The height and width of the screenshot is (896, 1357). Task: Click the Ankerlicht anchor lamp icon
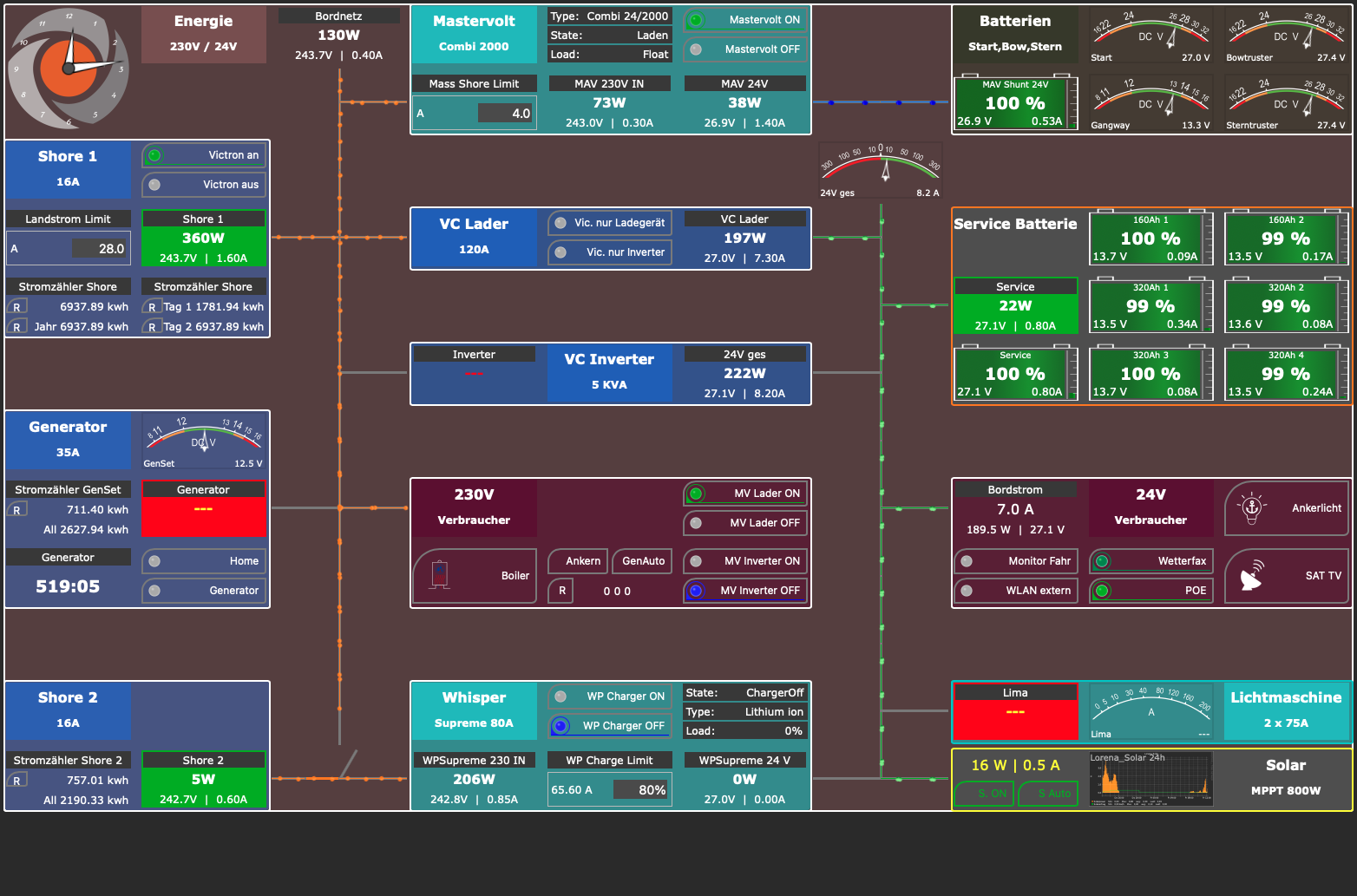pyautogui.click(x=1250, y=508)
